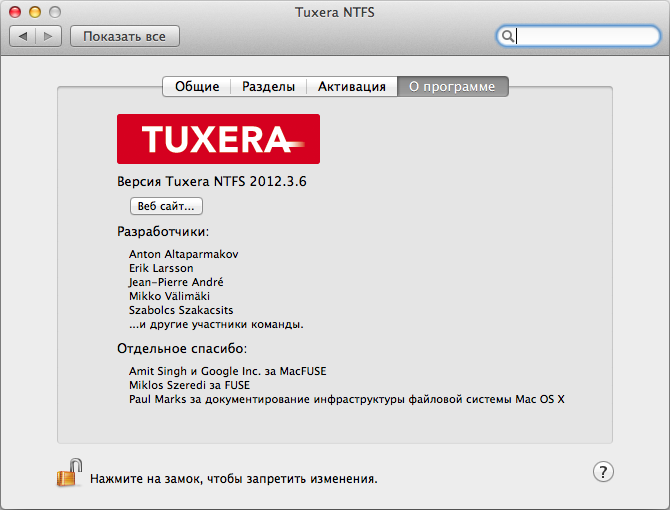Focus the search input field

click(578, 36)
